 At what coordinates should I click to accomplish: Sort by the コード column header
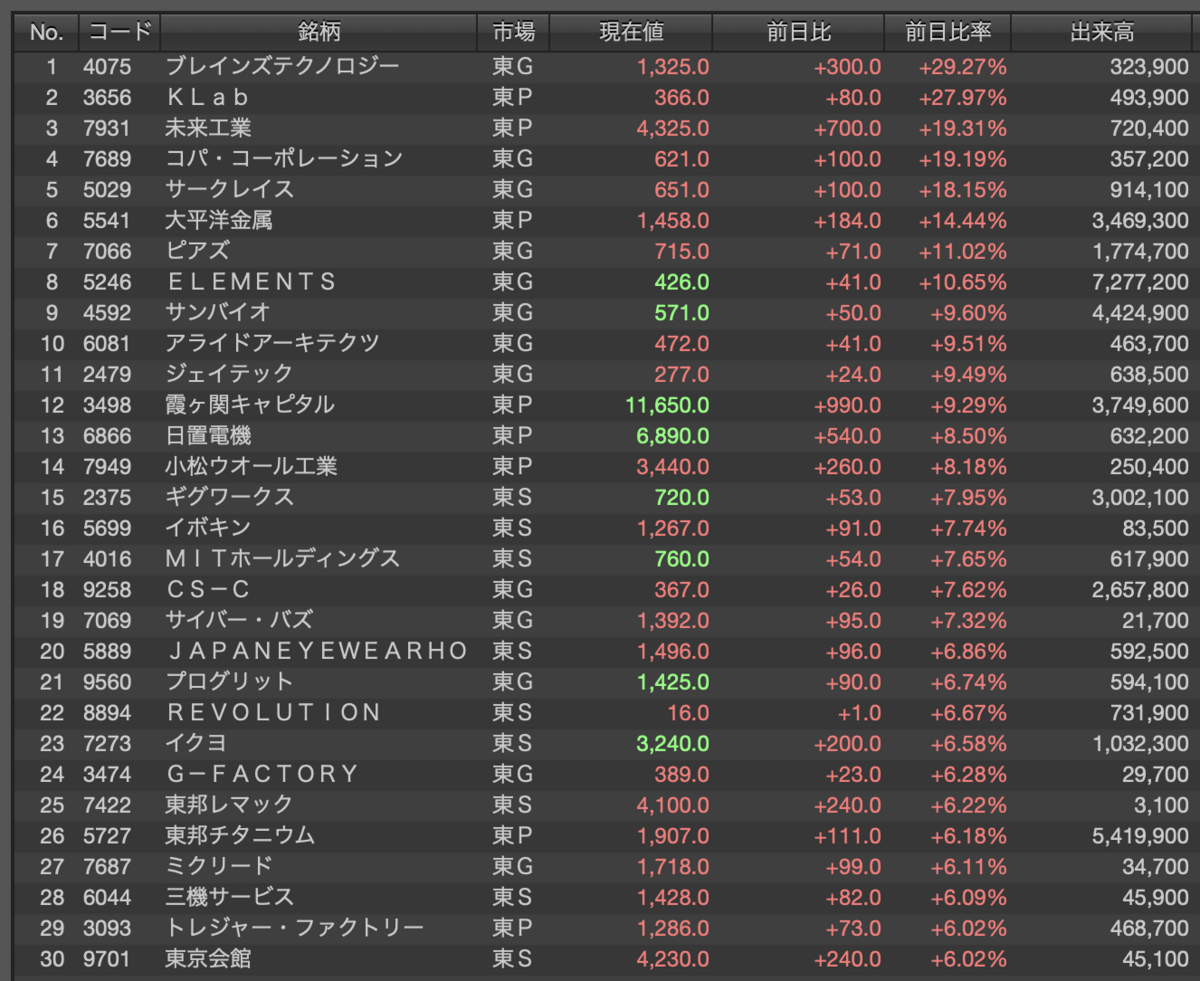pos(119,32)
